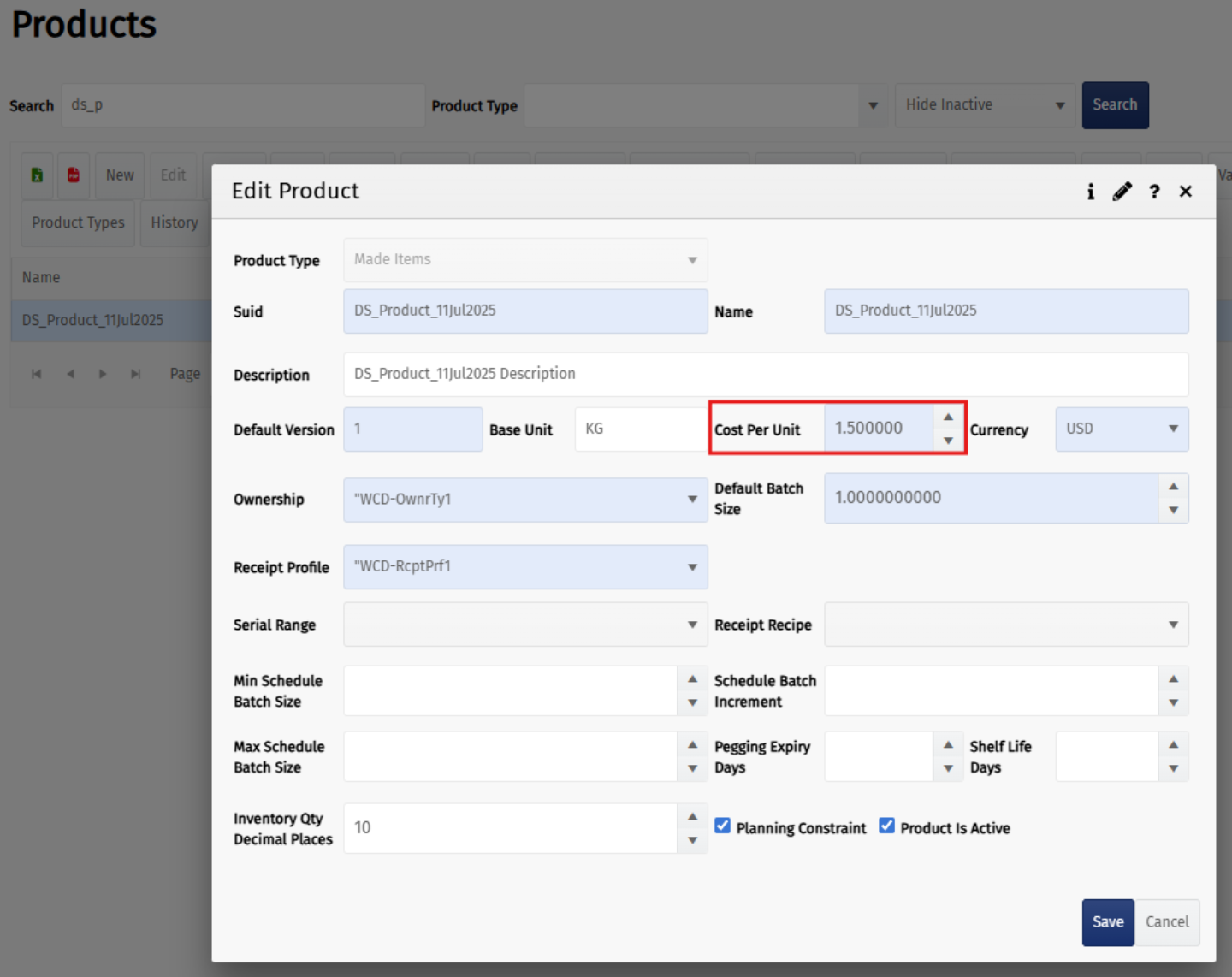
Task: Save the product changes
Action: (1107, 922)
